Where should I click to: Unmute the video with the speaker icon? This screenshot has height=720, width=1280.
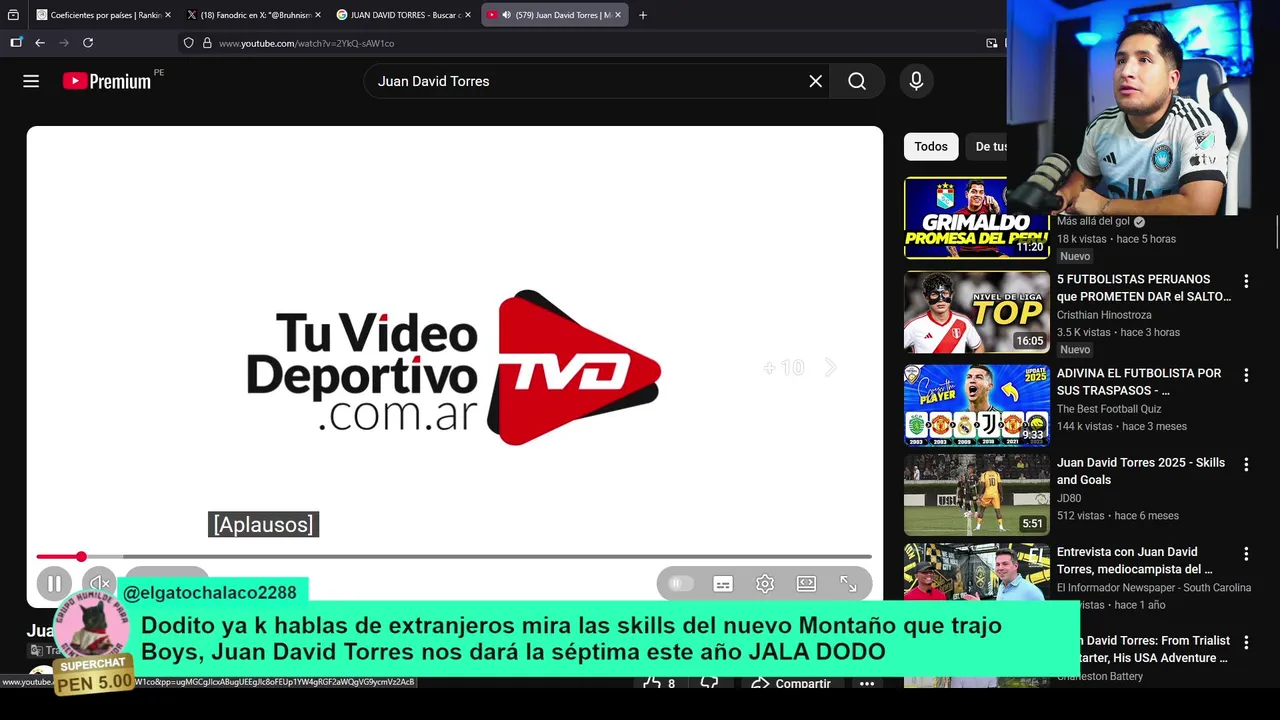pyautogui.click(x=99, y=583)
